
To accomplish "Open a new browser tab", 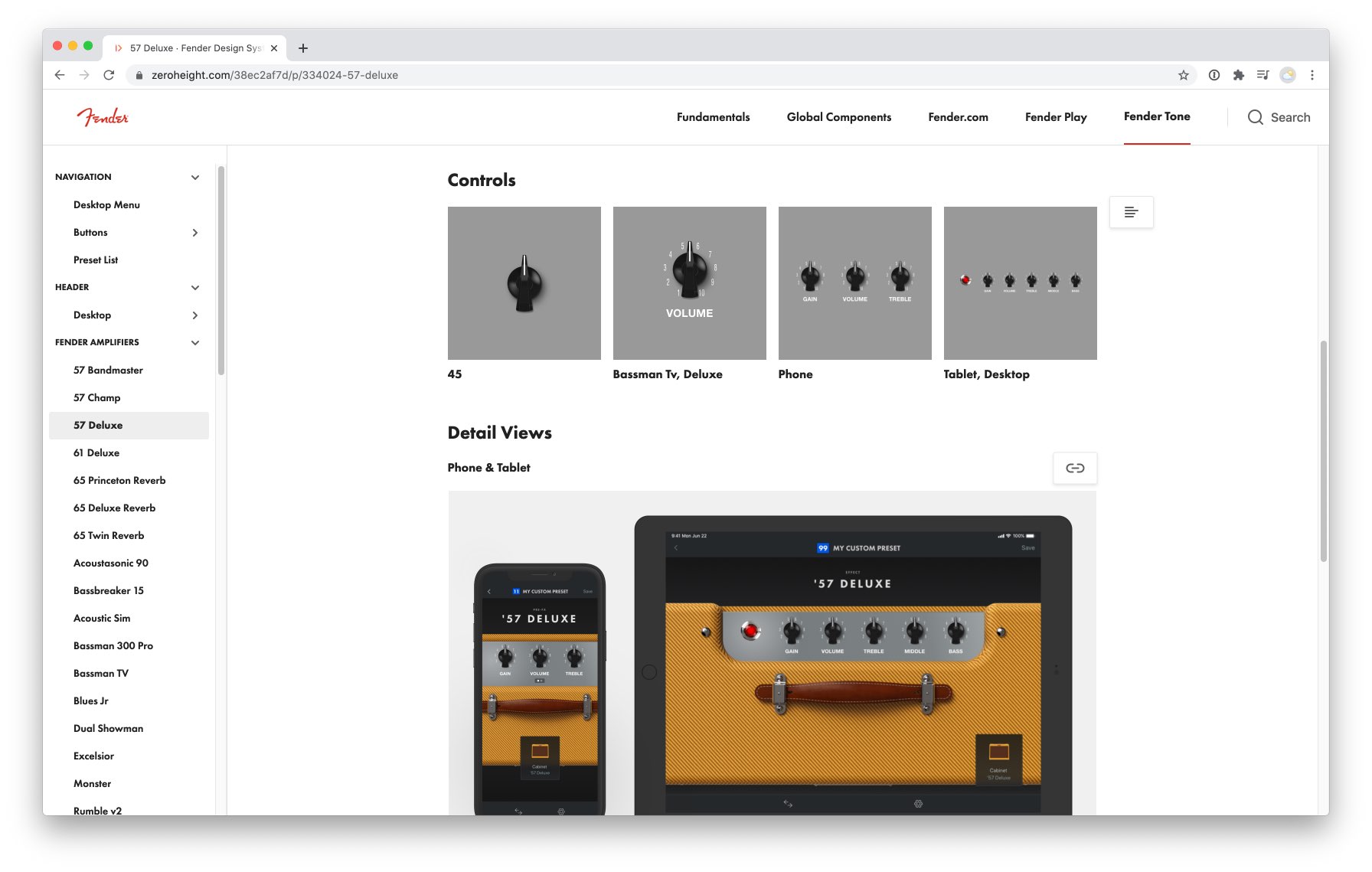I will (303, 47).
